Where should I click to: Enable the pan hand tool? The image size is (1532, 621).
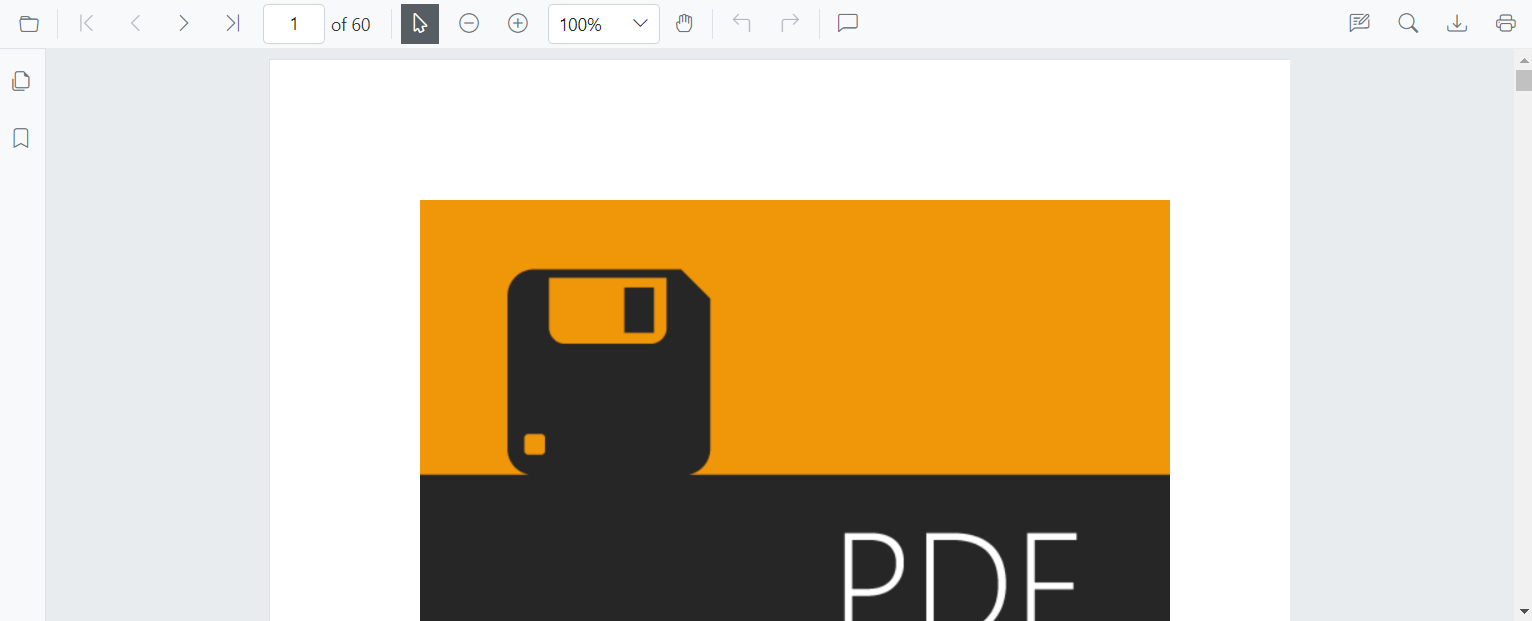coord(684,24)
